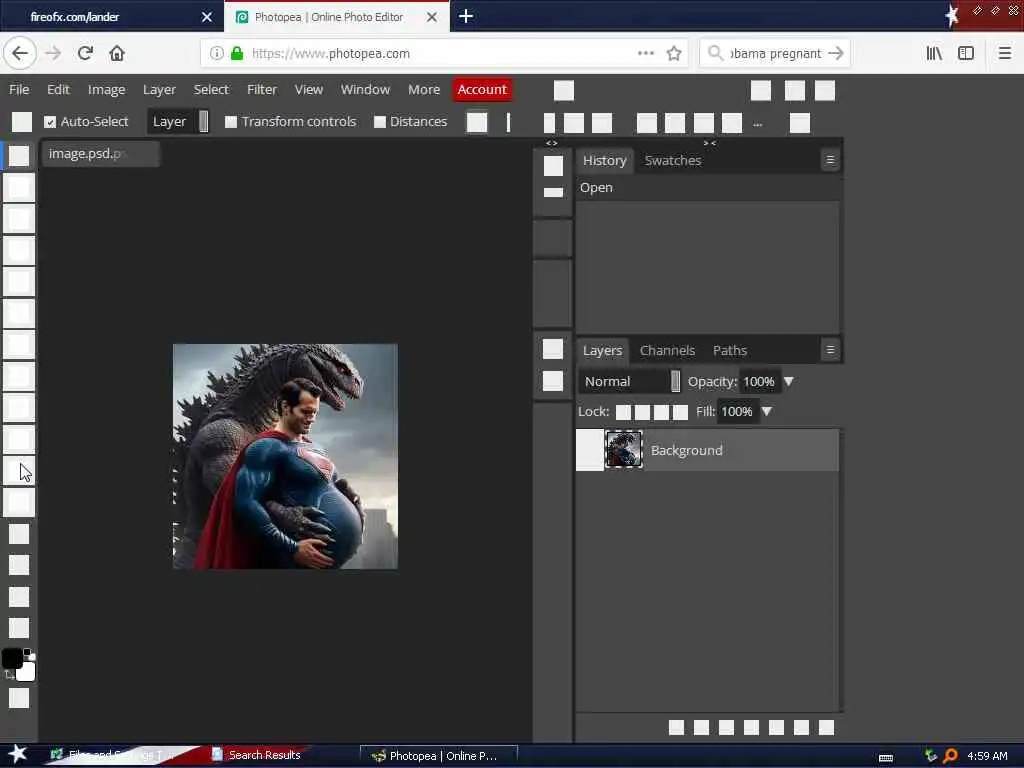
Task: Open the star Start button on taskbar
Action: [16, 754]
